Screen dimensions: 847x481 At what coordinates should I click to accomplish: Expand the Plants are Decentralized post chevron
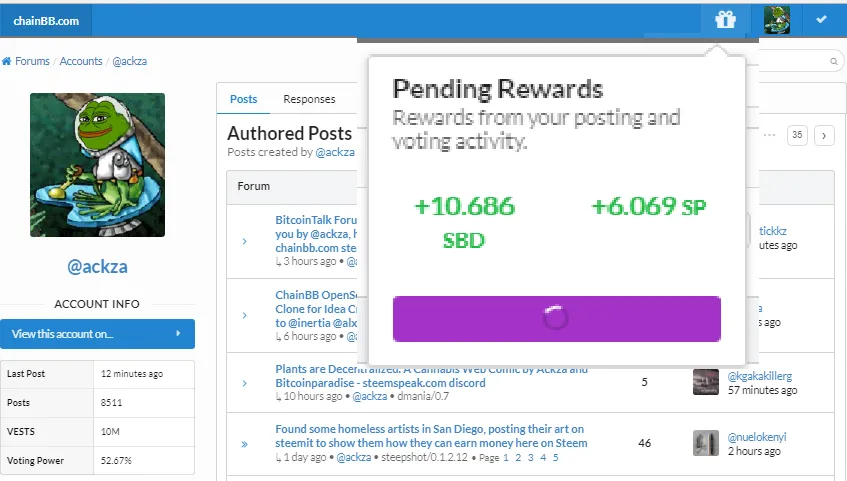(245, 383)
